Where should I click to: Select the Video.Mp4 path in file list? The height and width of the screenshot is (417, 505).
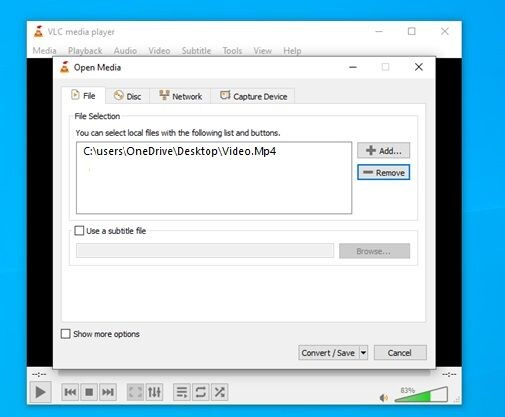tap(180, 151)
